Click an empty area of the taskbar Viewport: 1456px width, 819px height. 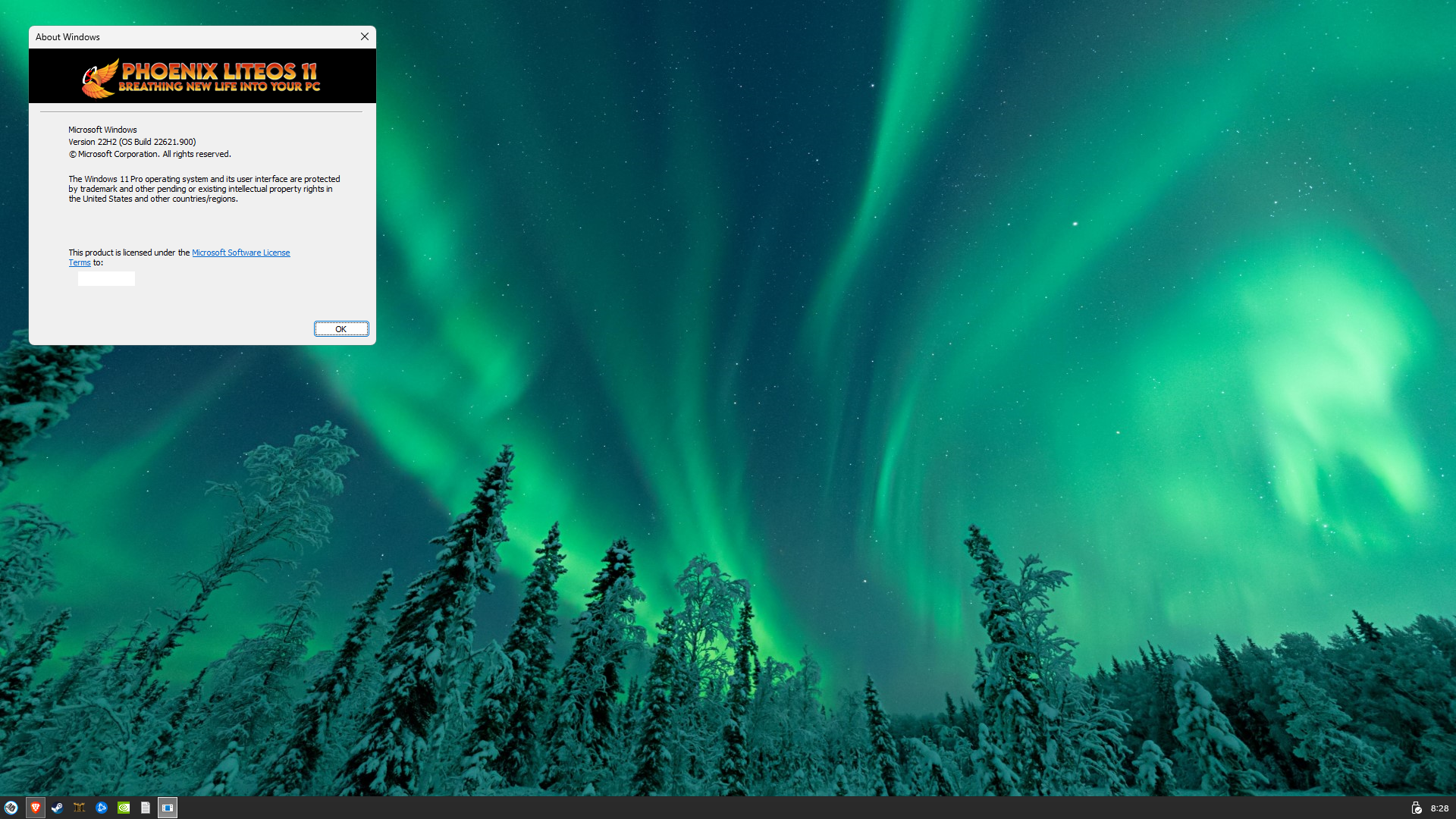point(758,808)
